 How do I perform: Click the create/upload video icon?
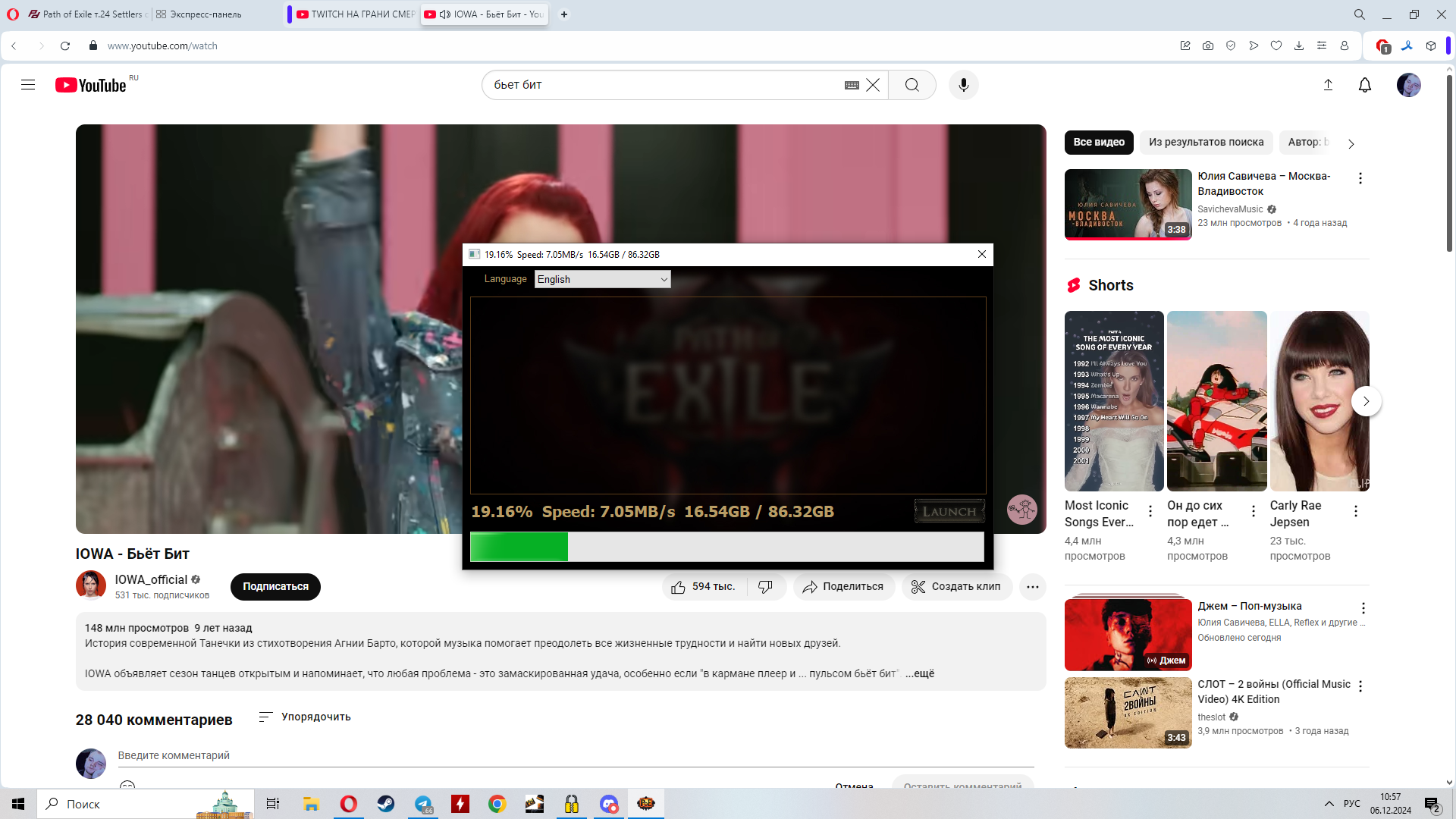pos(1328,85)
